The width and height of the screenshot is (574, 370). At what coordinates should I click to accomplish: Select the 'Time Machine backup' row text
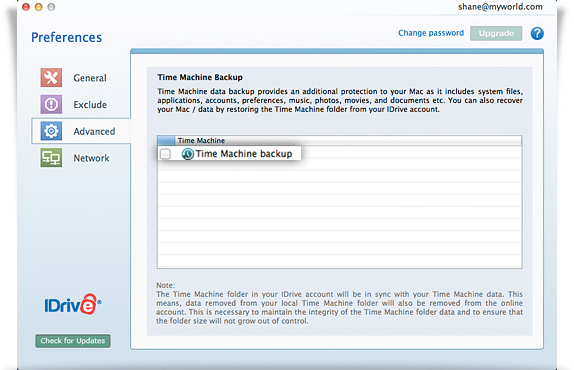click(x=244, y=154)
